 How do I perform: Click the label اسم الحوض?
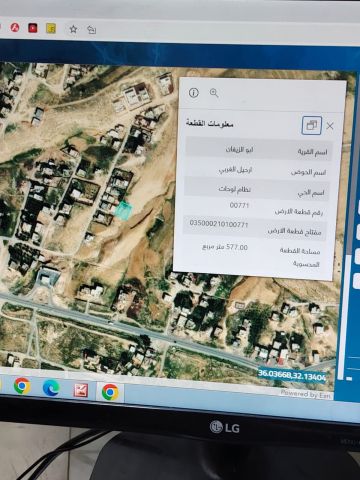pyautogui.click(x=308, y=172)
